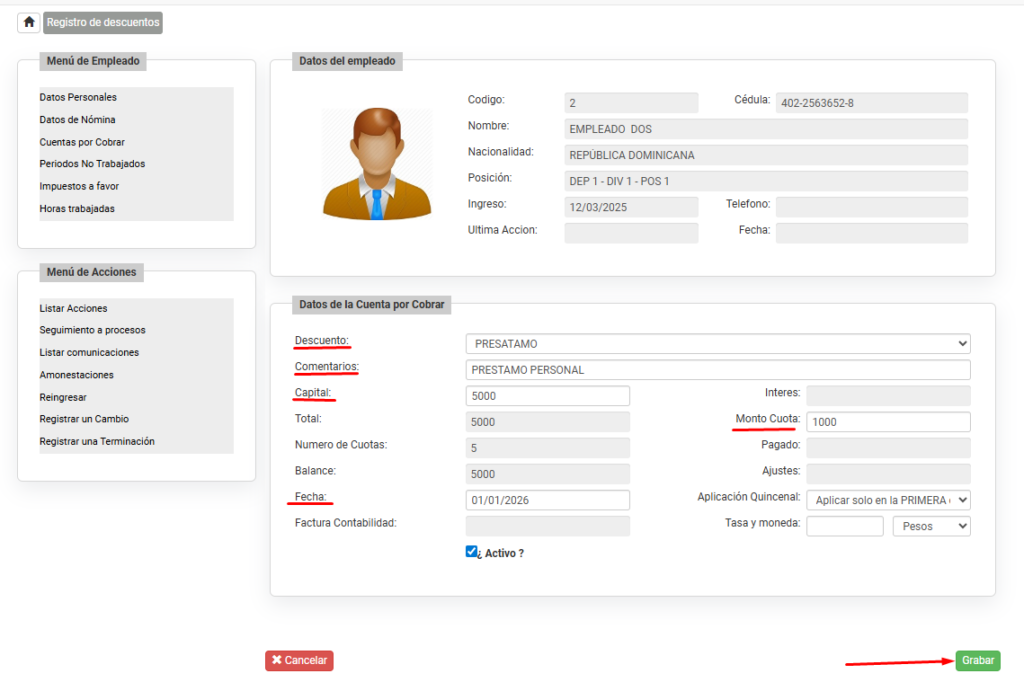Select Cuentas por Cobrar menu item
Image resolution: width=1024 pixels, height=691 pixels.
pos(82,142)
